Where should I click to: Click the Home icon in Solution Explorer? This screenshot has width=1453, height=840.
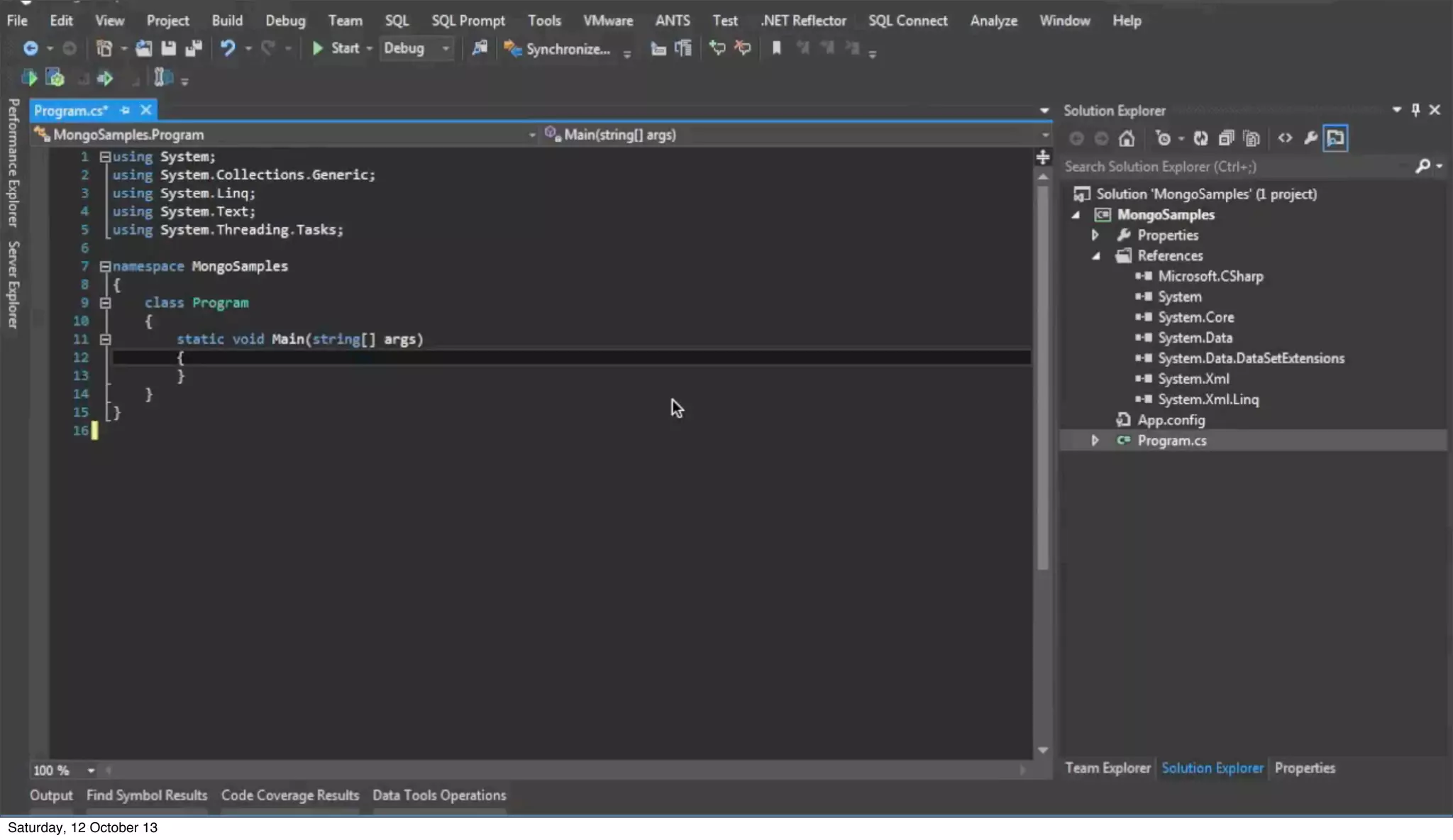tap(1127, 138)
